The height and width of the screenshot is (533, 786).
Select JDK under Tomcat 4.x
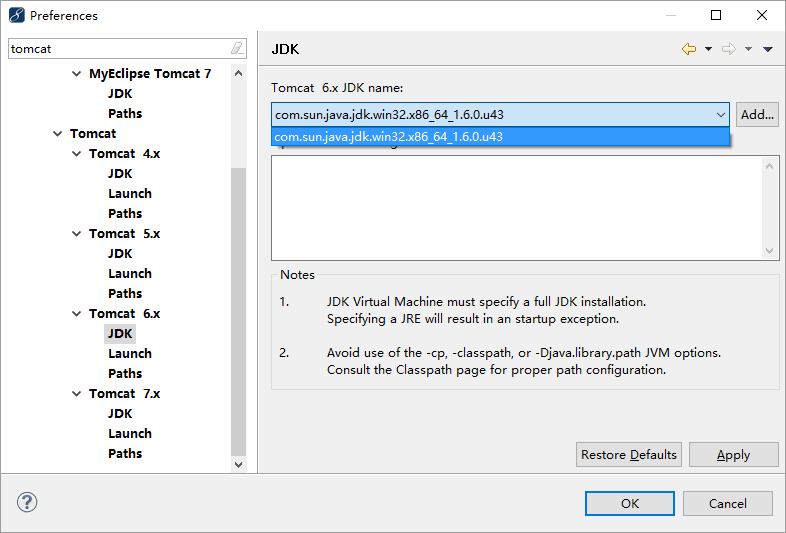(x=120, y=173)
